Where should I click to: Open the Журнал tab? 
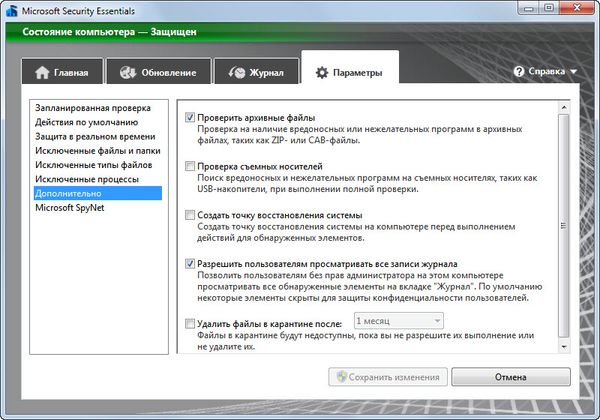pyautogui.click(x=256, y=71)
